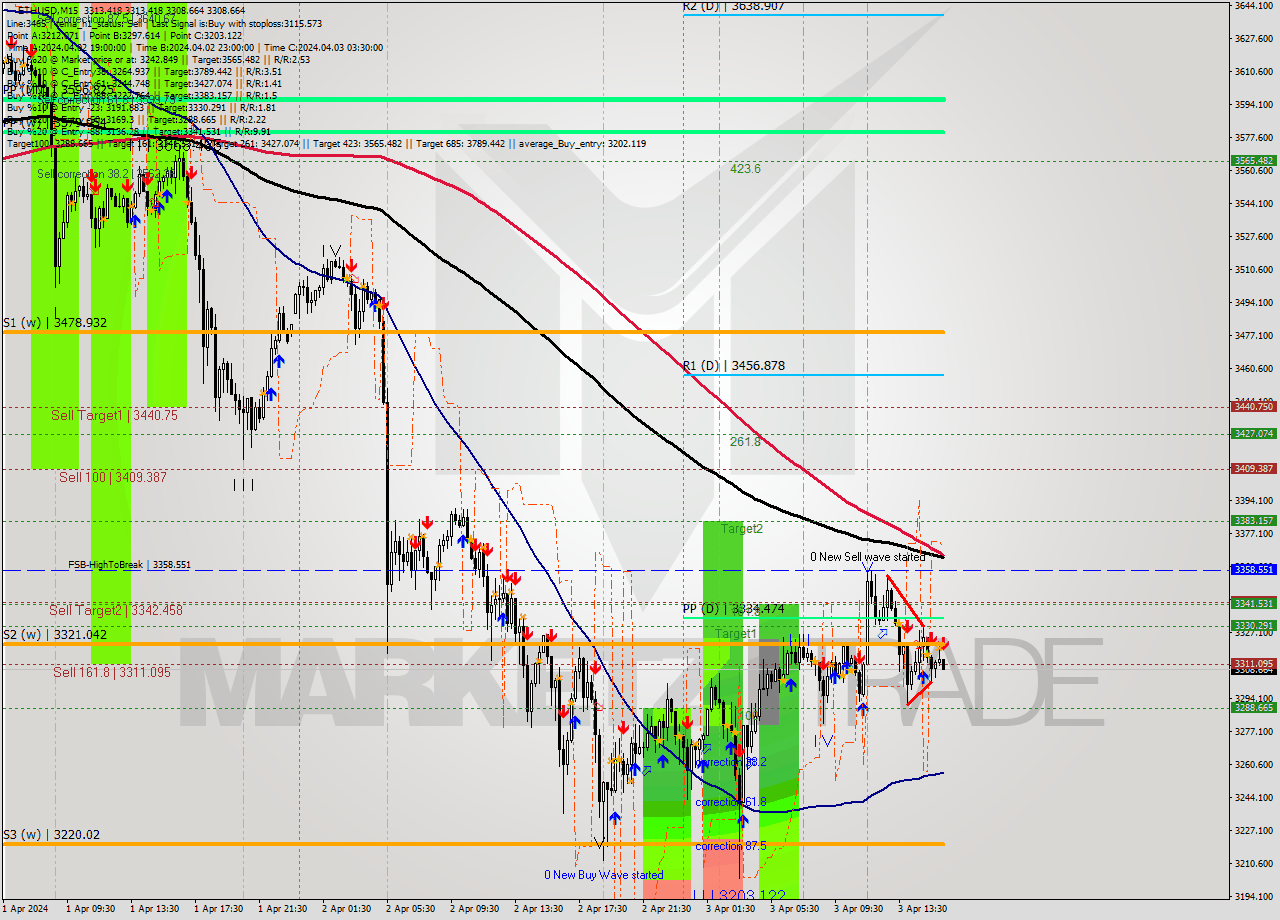Click the Sell 161.8 3311.095 label
1280x920 pixels.
pos(112,672)
